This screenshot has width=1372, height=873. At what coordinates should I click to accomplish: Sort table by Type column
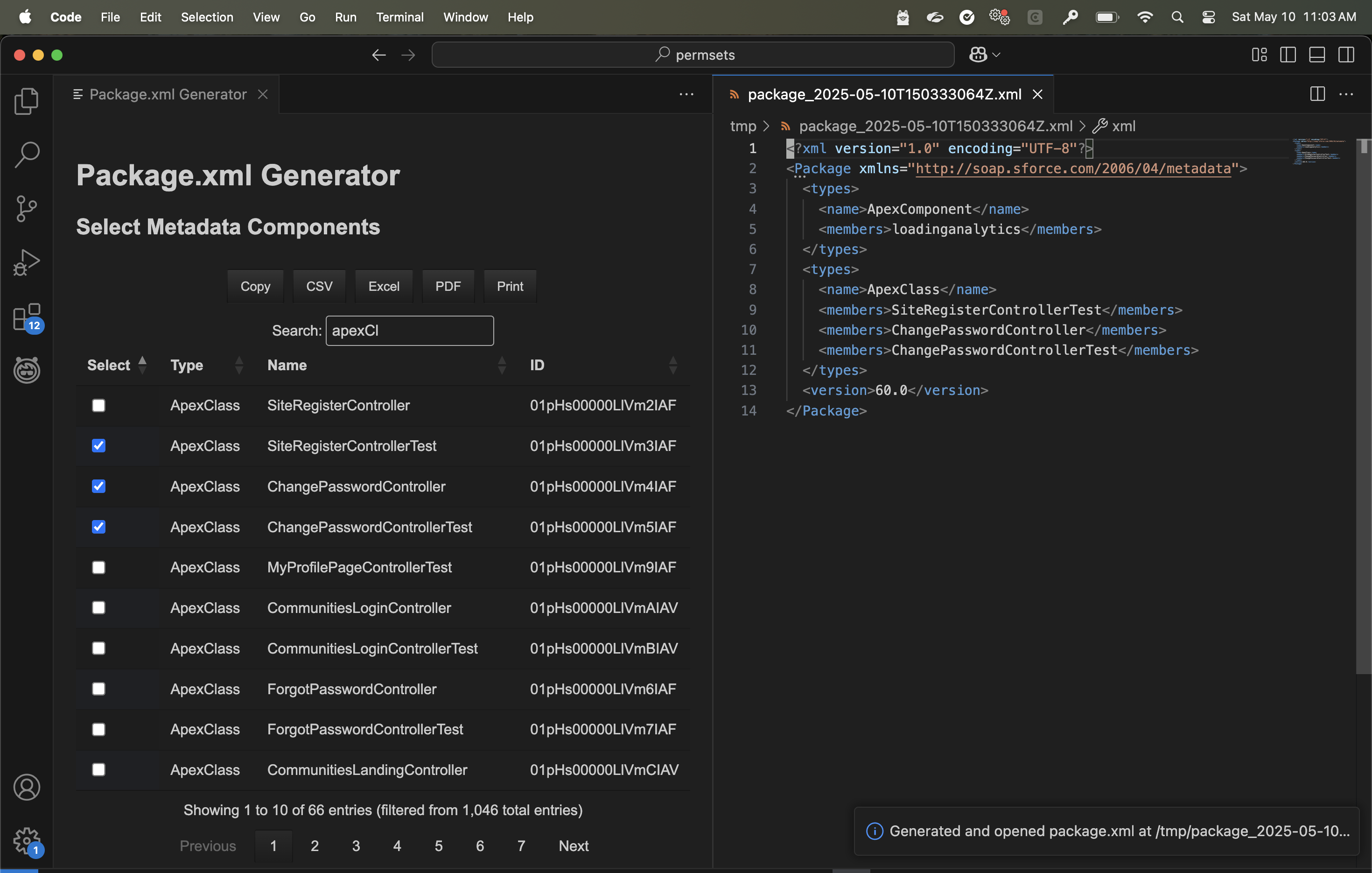(x=207, y=365)
